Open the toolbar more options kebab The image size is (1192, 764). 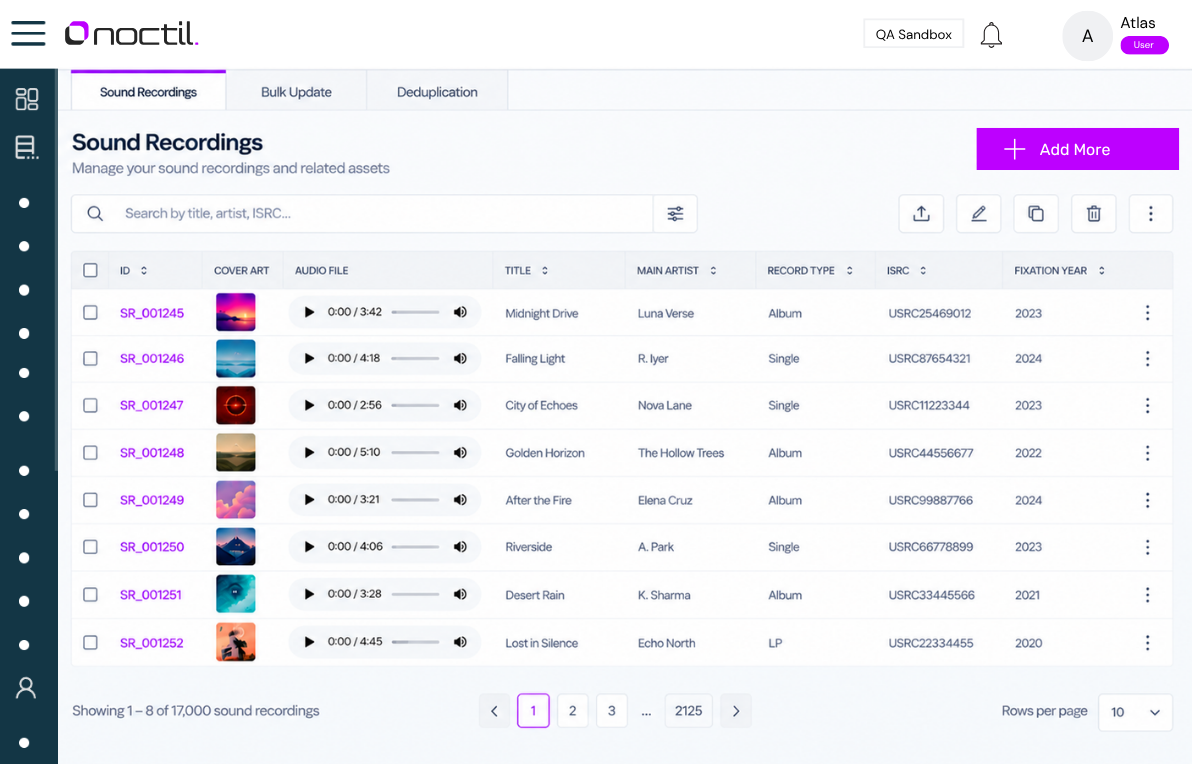click(x=1150, y=214)
